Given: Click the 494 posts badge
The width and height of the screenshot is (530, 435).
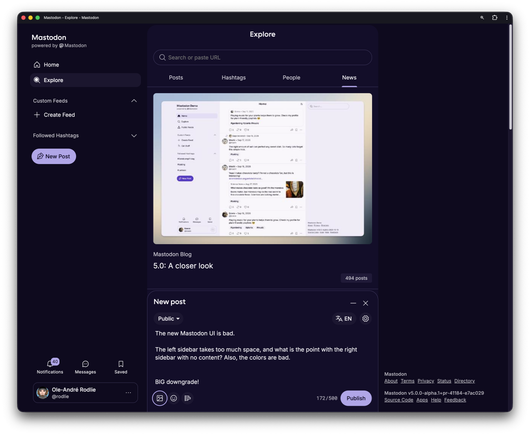Looking at the screenshot, I should click(x=356, y=278).
